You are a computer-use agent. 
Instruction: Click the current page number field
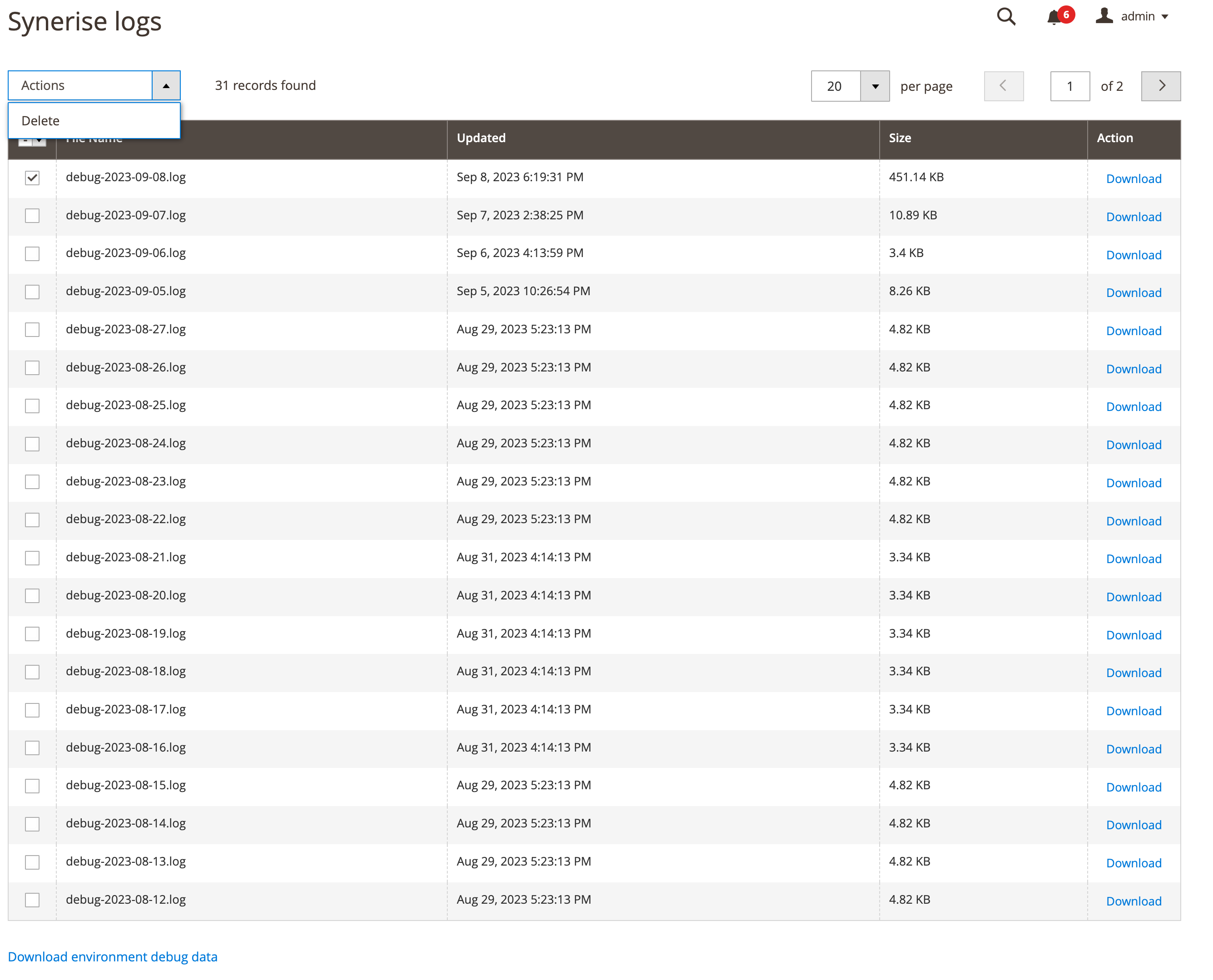click(1069, 86)
